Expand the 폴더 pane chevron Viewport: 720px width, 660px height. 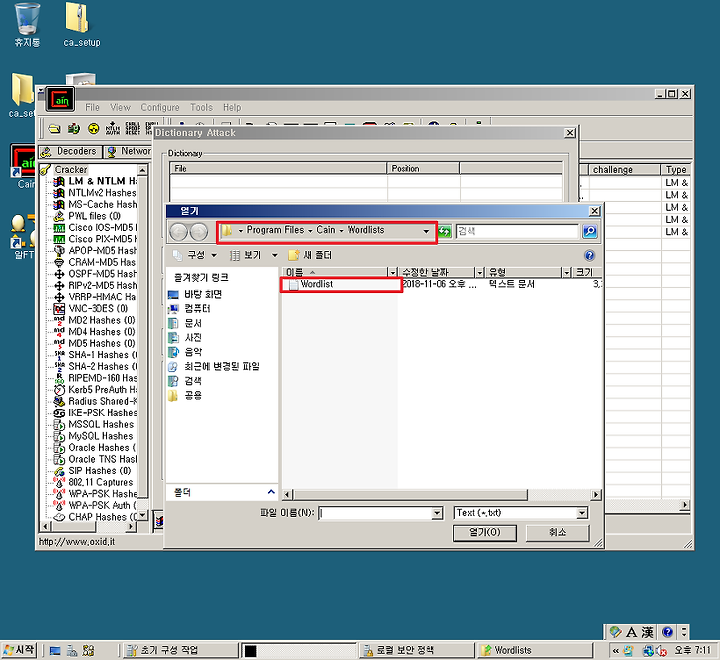271,492
